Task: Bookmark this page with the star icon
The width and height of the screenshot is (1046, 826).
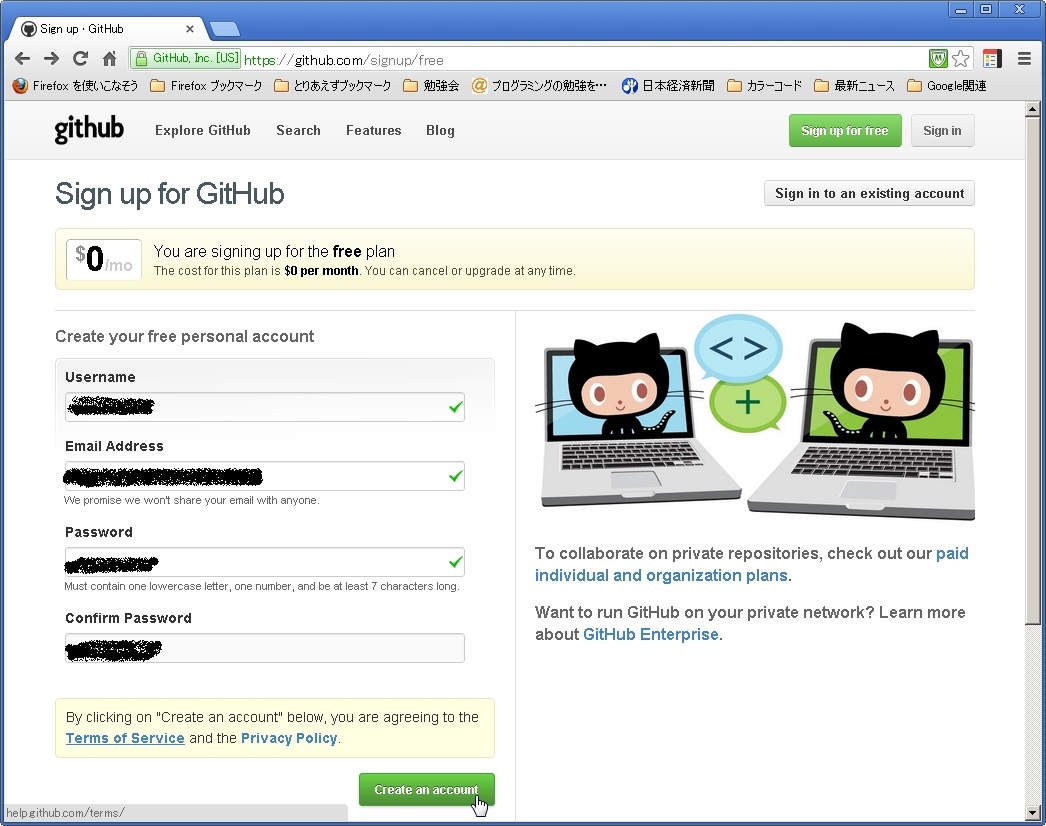Action: point(961,59)
